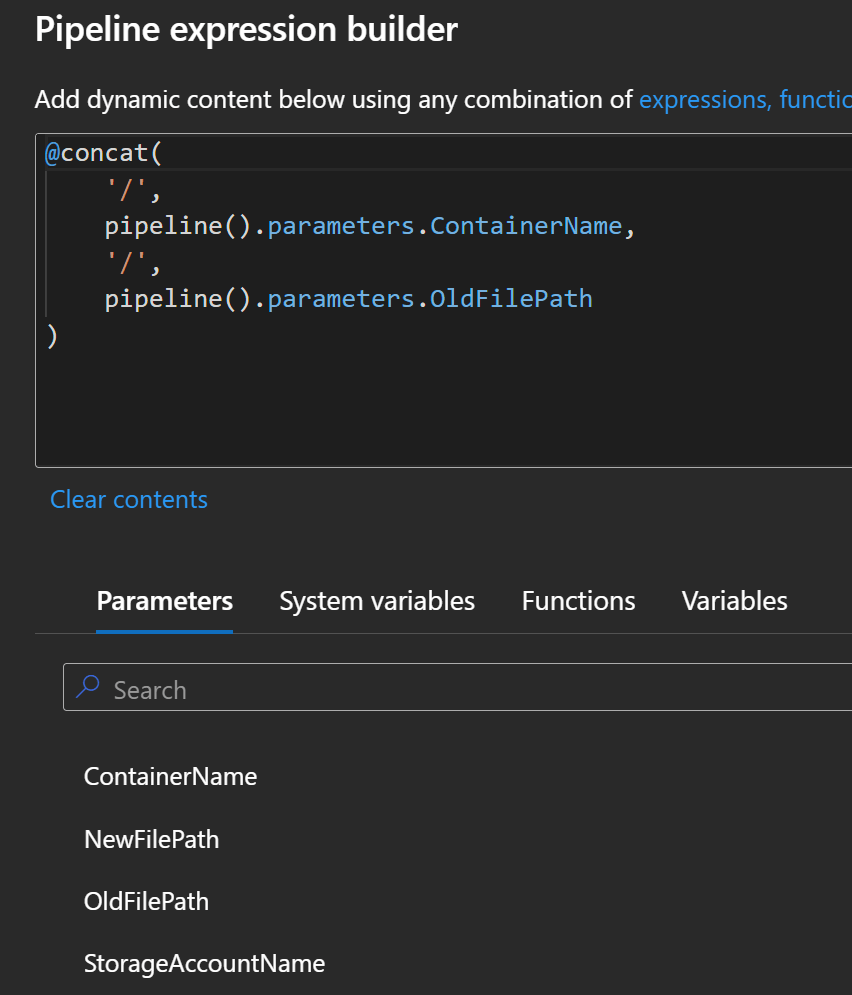Click the pipeline().parameters.OldFilePath expression line
The height and width of the screenshot is (995, 852).
coord(347,298)
